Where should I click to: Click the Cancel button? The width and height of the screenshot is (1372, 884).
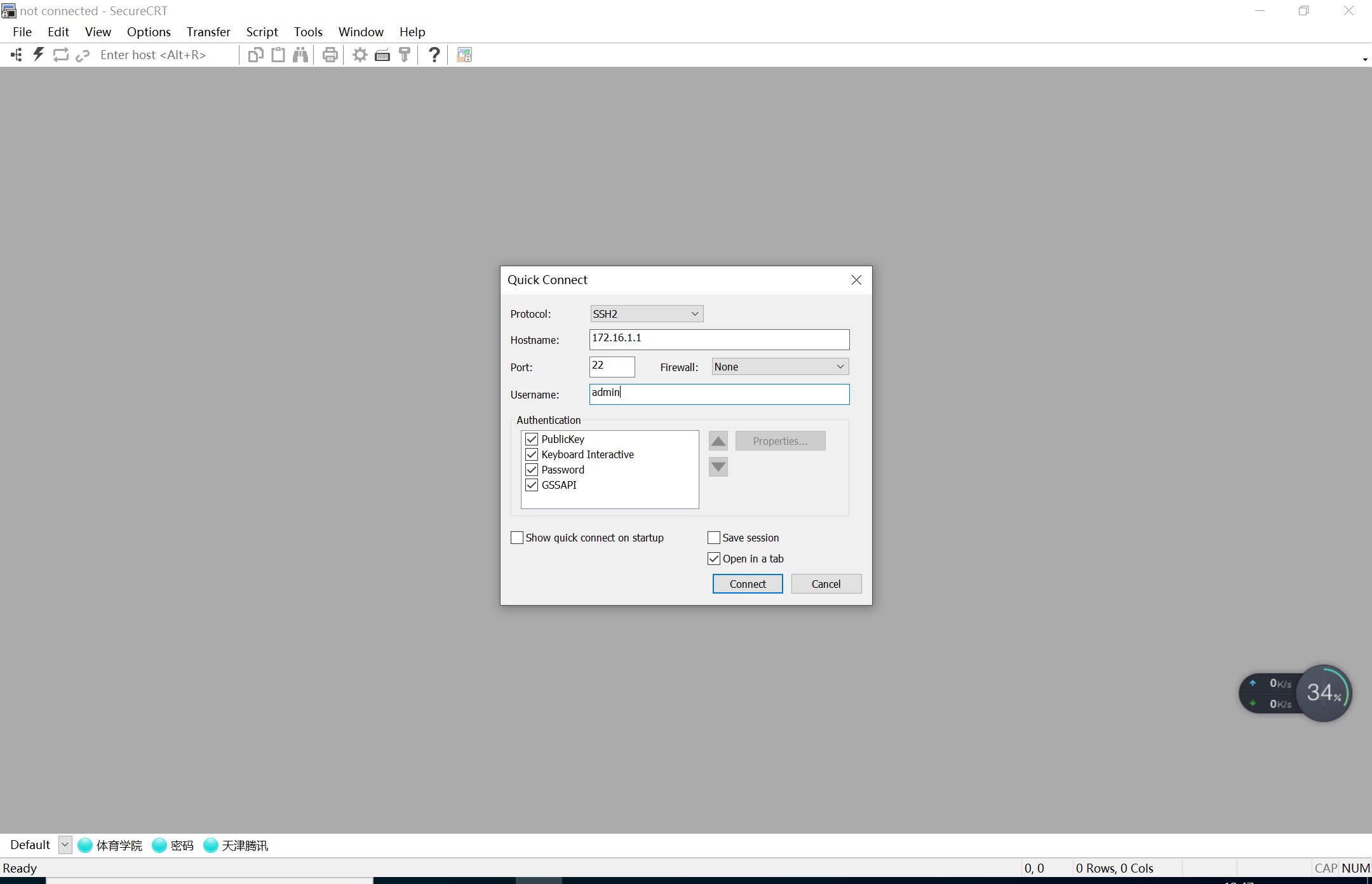pyautogui.click(x=826, y=584)
